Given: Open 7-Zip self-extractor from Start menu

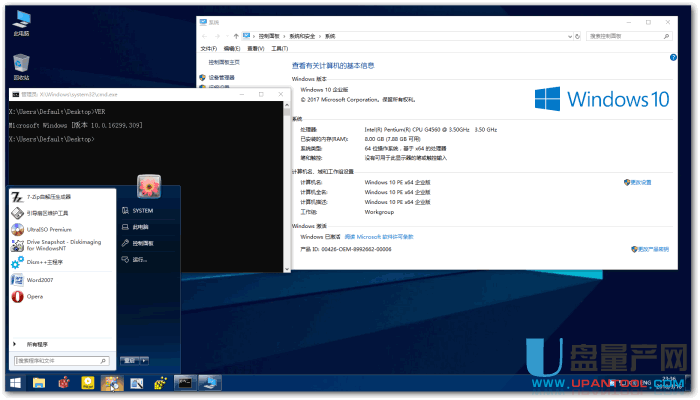Looking at the screenshot, I should point(50,197).
